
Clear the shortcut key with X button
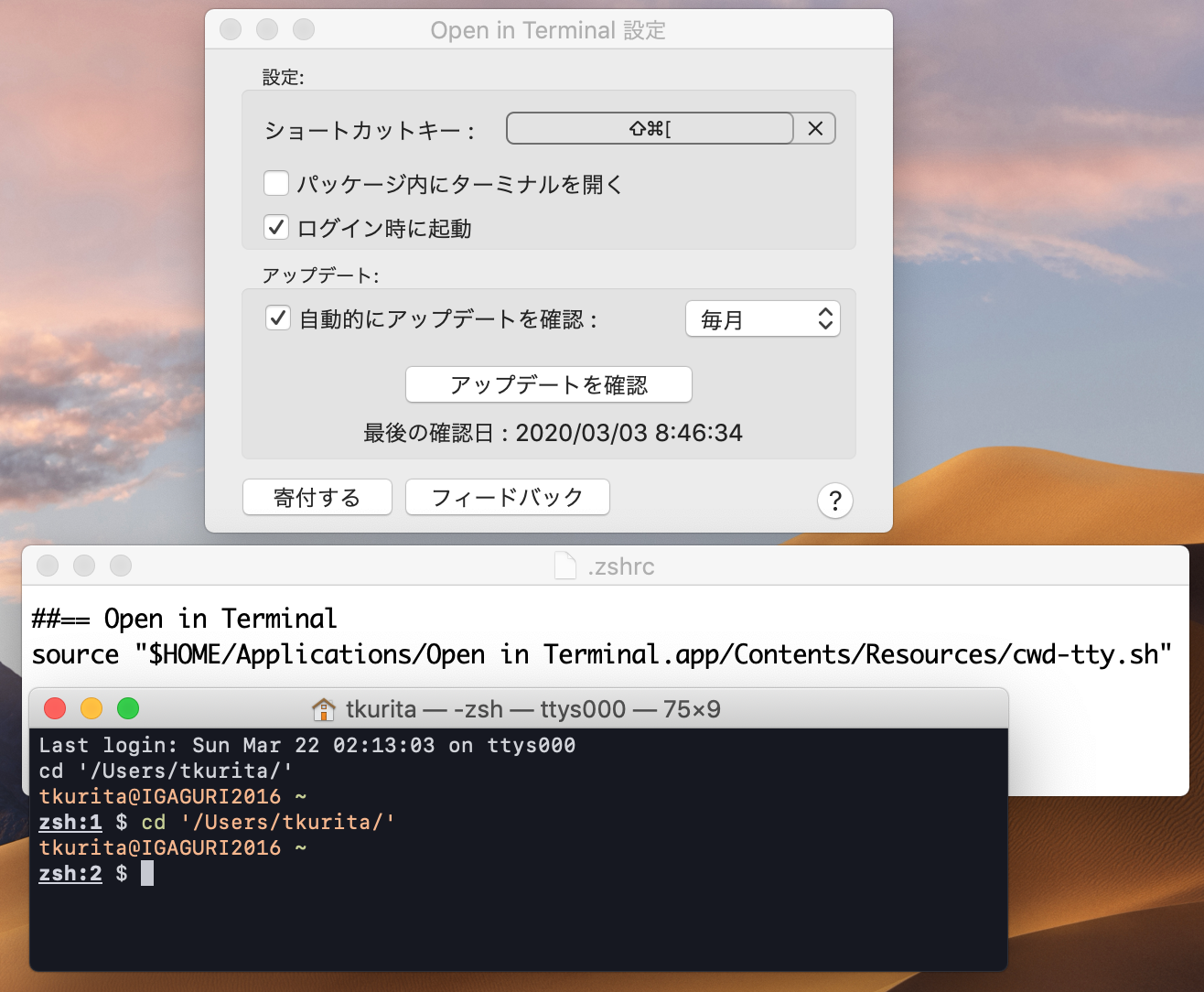pos(815,129)
